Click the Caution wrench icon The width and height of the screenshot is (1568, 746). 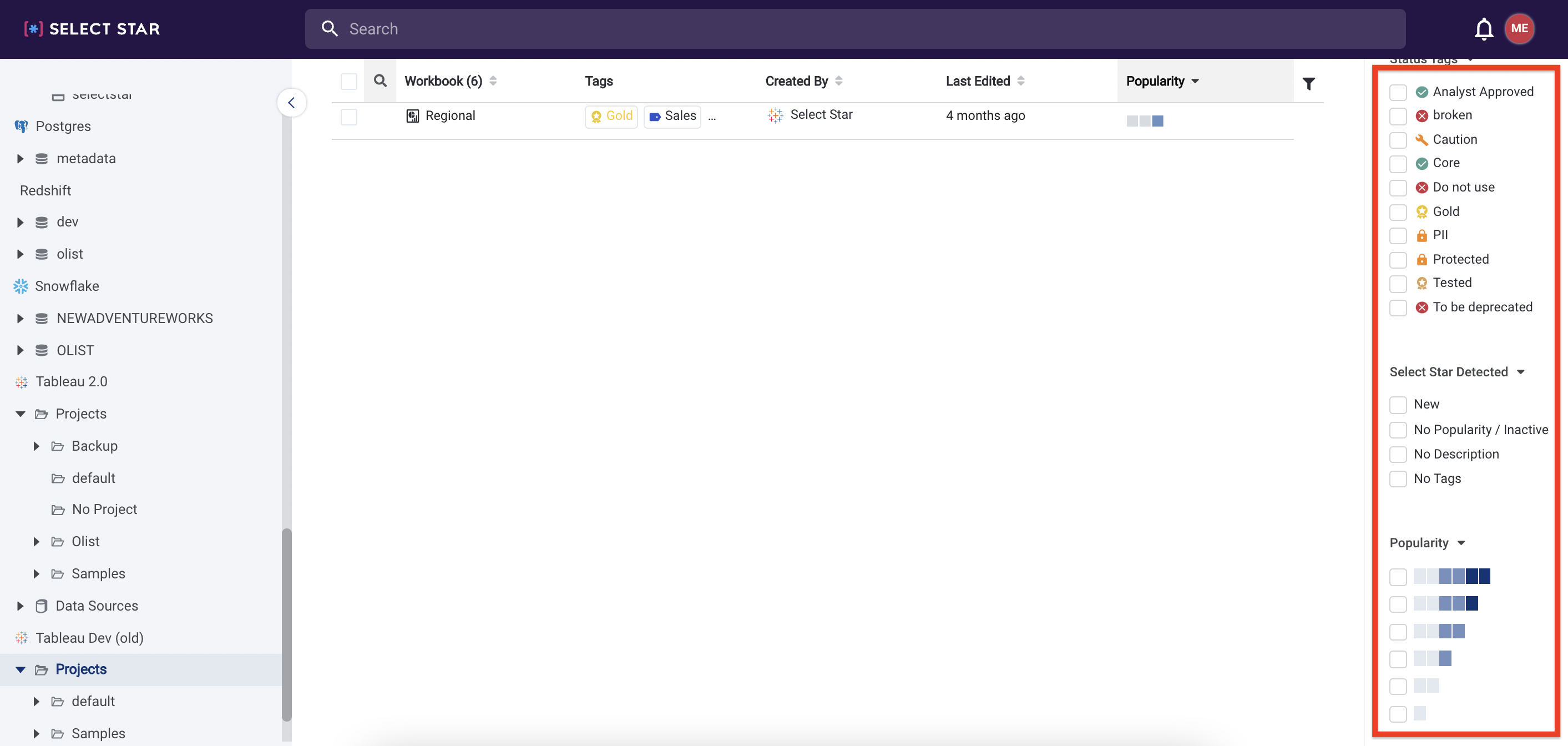pyautogui.click(x=1422, y=140)
